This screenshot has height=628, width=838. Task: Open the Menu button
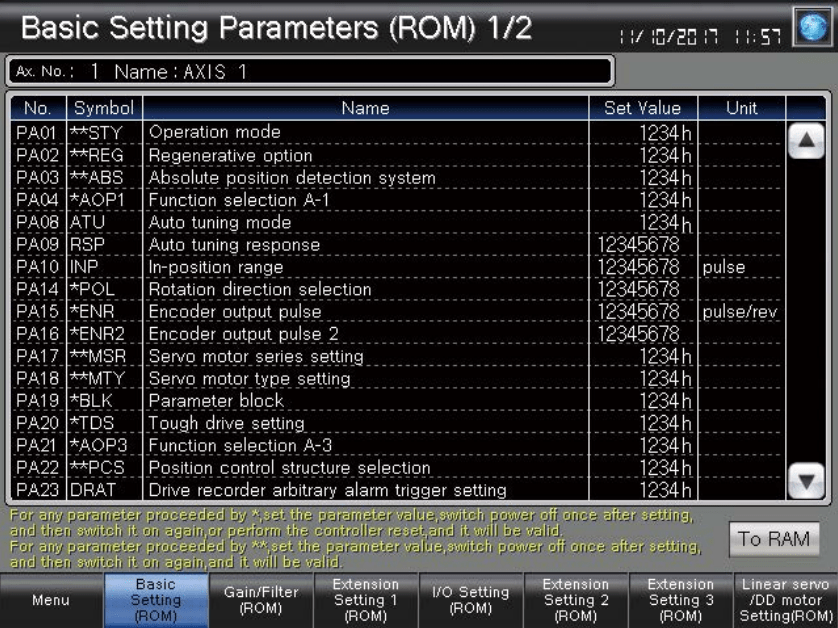[x=52, y=601]
